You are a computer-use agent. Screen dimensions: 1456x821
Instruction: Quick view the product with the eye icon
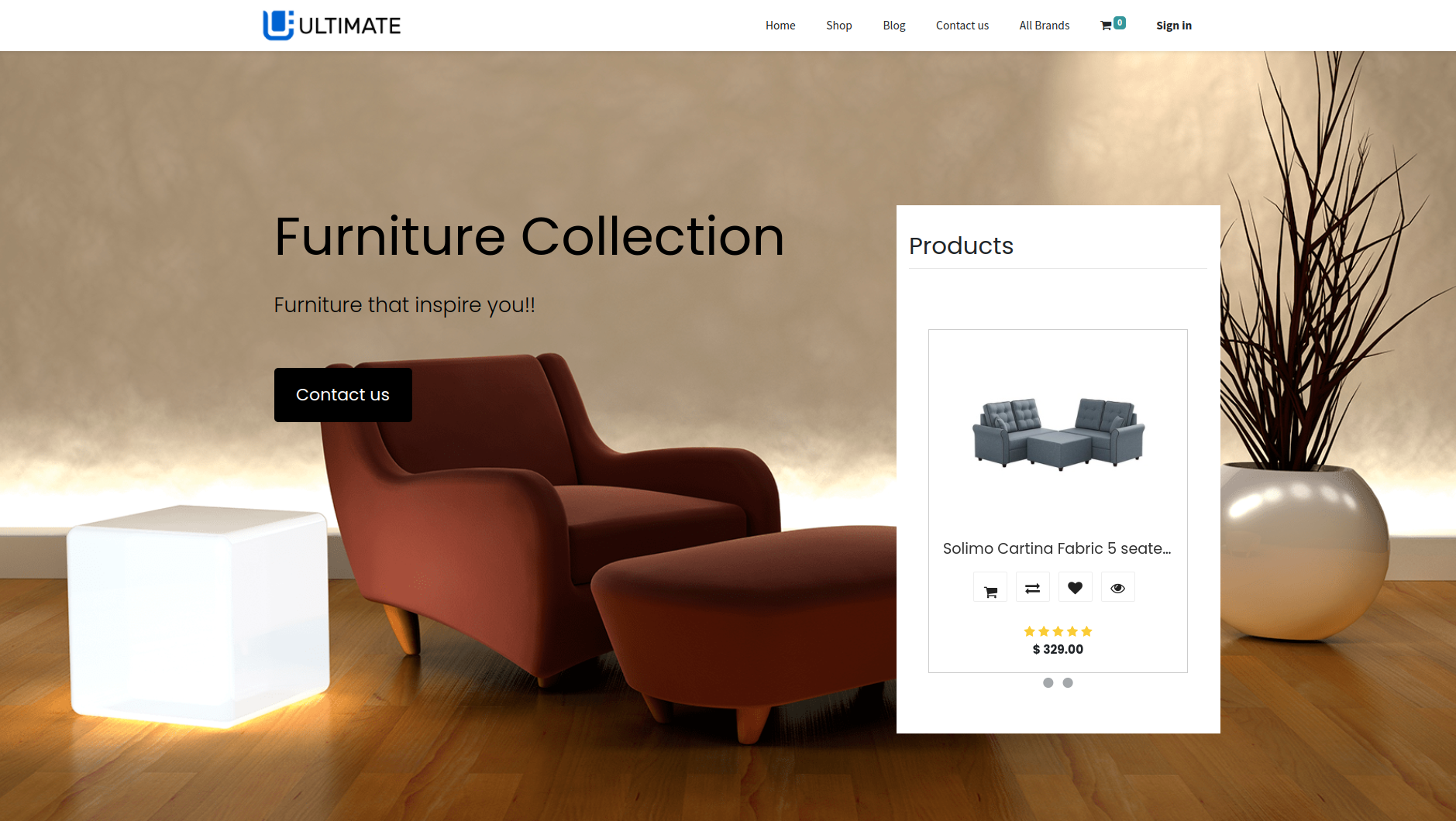click(x=1117, y=588)
